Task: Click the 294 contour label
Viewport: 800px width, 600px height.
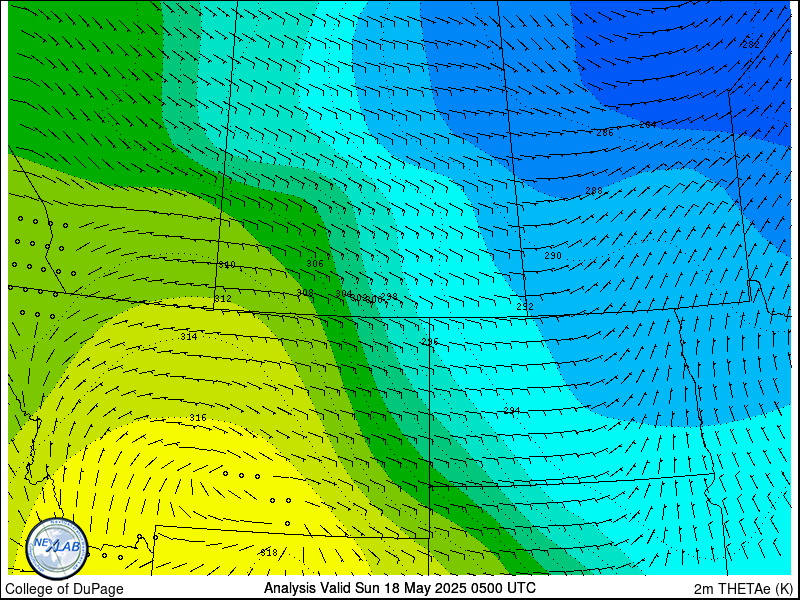Action: (512, 411)
